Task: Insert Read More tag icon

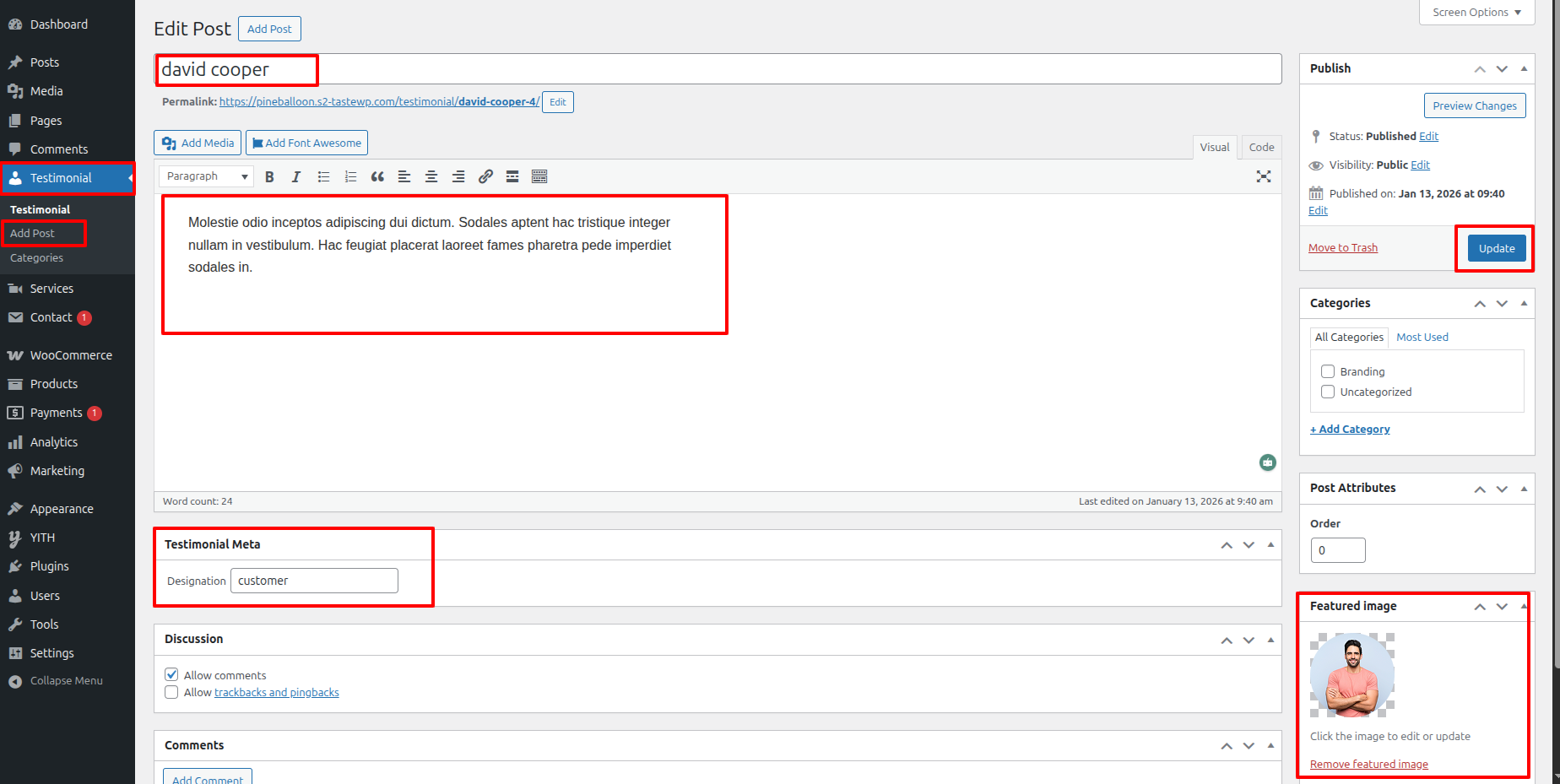Action: click(x=512, y=176)
